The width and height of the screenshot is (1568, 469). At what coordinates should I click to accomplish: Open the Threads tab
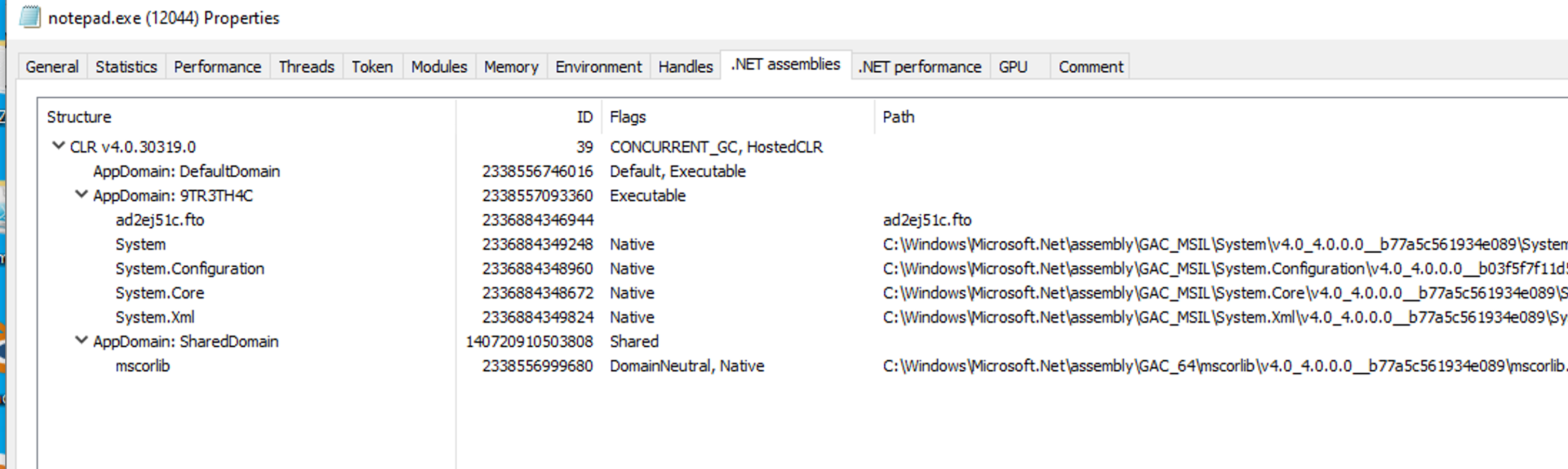coord(306,67)
